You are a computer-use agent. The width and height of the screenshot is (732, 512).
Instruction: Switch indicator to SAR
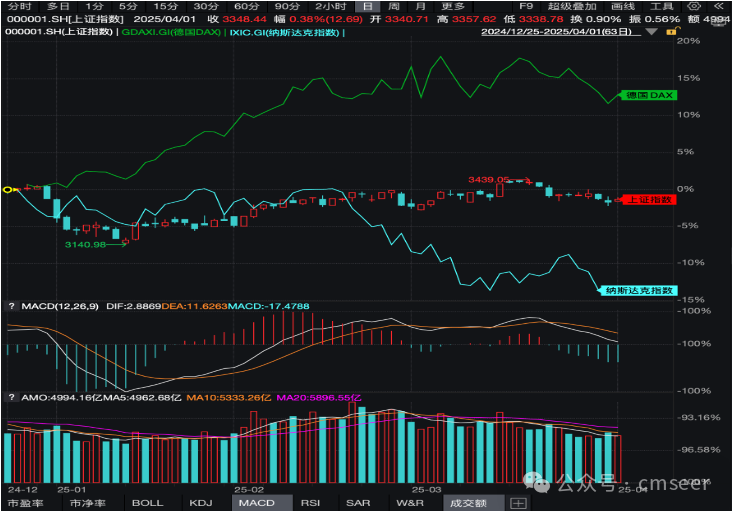tap(358, 503)
